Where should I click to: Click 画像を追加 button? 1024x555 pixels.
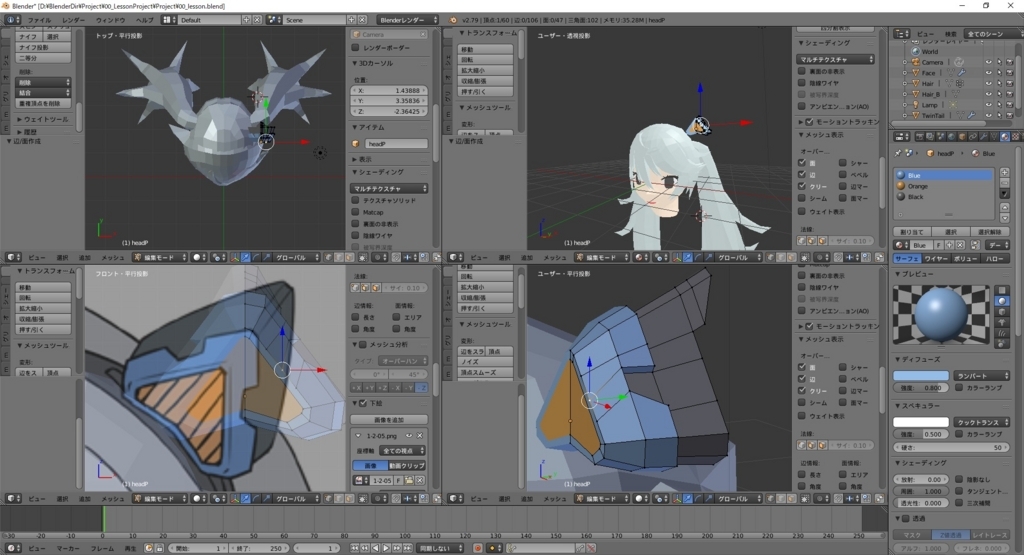coord(389,419)
